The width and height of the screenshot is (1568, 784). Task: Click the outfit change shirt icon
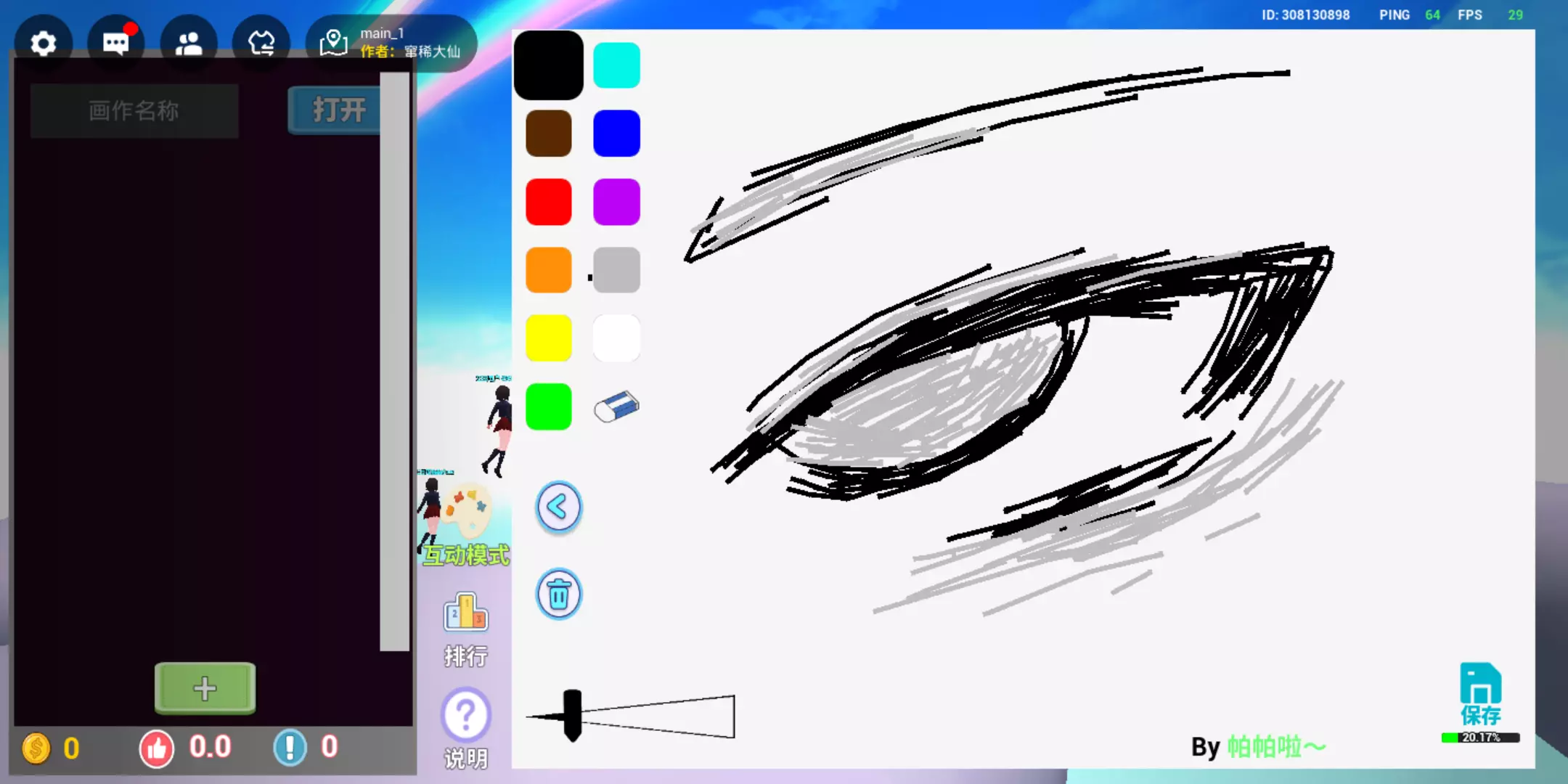[x=261, y=44]
